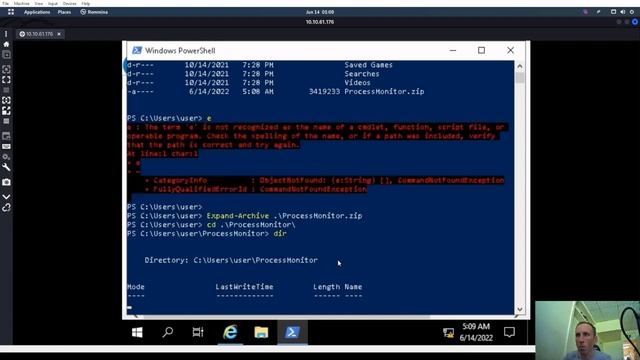Click the volume icon in top panel
The image size is (640, 360).
(x=623, y=12)
